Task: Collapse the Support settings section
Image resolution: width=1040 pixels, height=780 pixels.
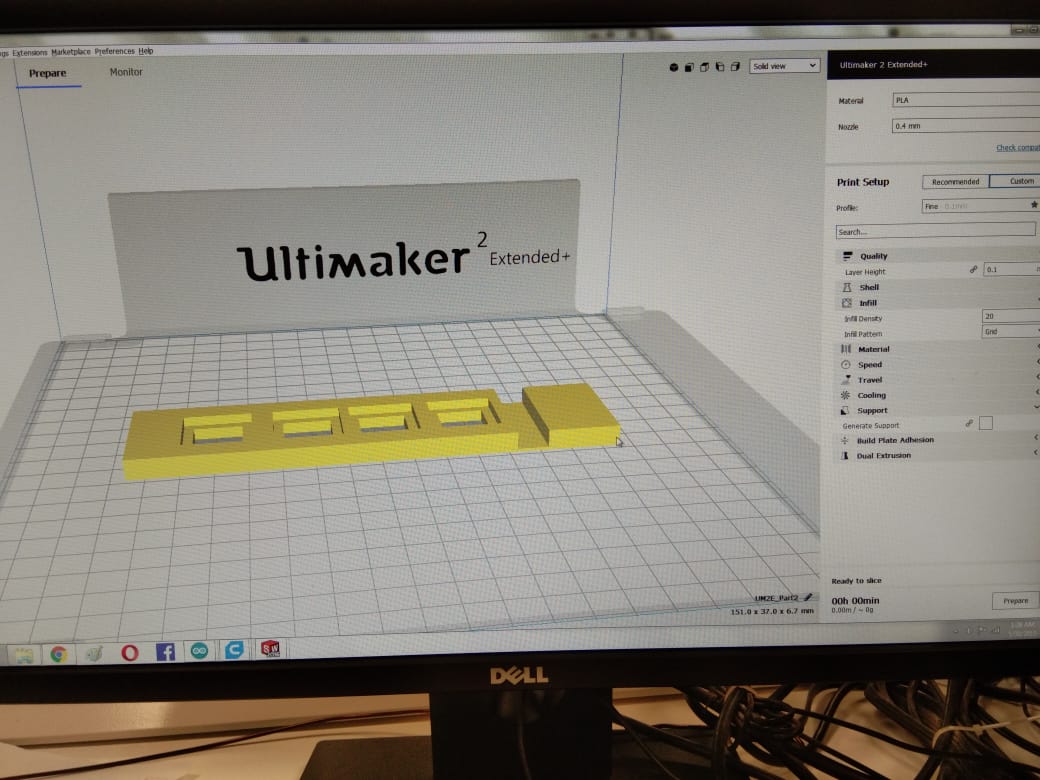Action: [x=937, y=411]
